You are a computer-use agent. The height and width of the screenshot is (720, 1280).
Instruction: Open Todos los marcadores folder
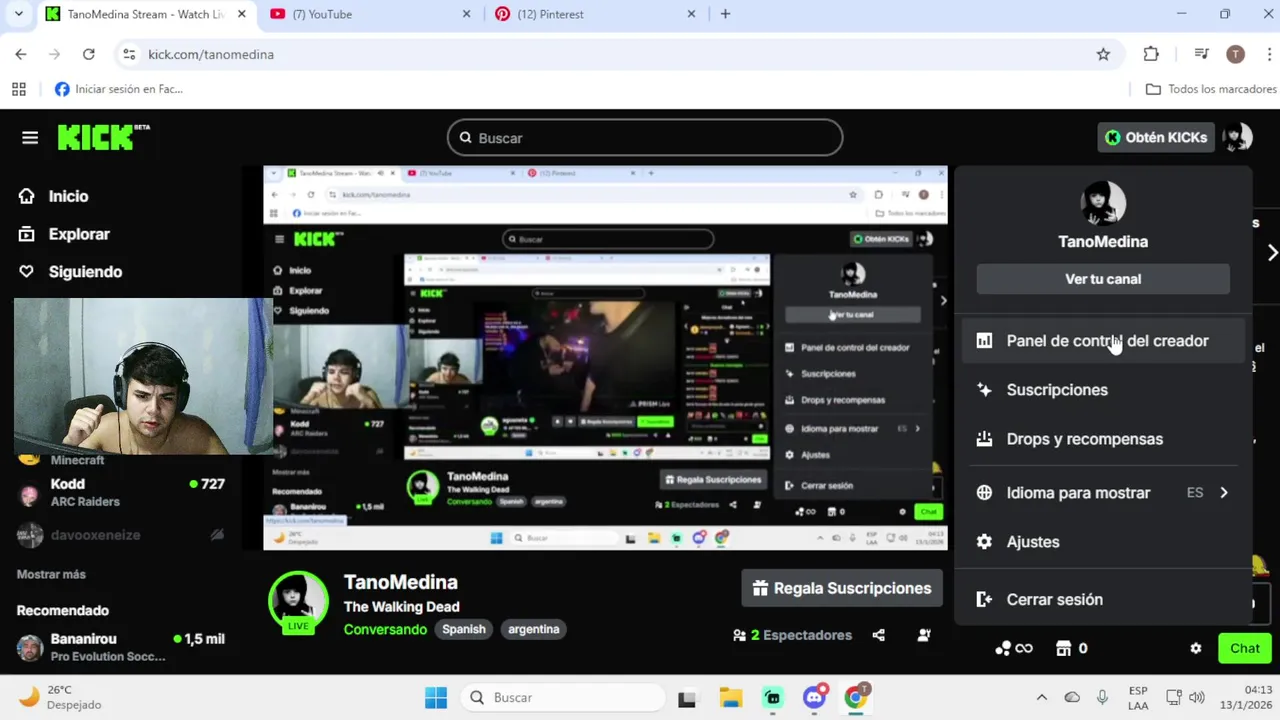click(x=1211, y=89)
